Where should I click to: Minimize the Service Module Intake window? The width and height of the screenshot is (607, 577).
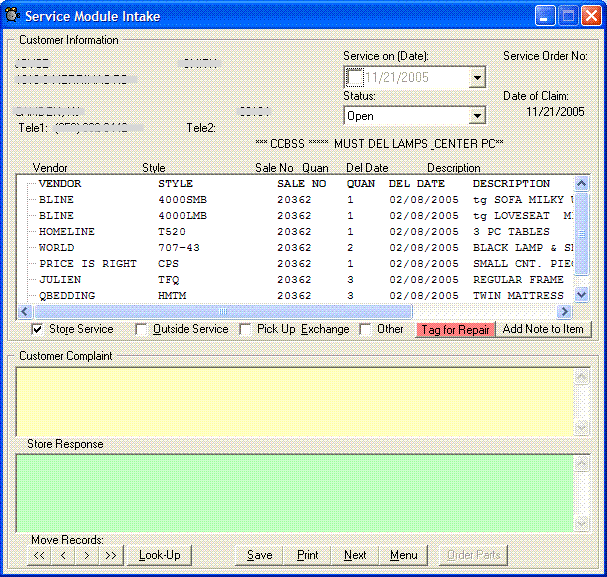tap(545, 16)
